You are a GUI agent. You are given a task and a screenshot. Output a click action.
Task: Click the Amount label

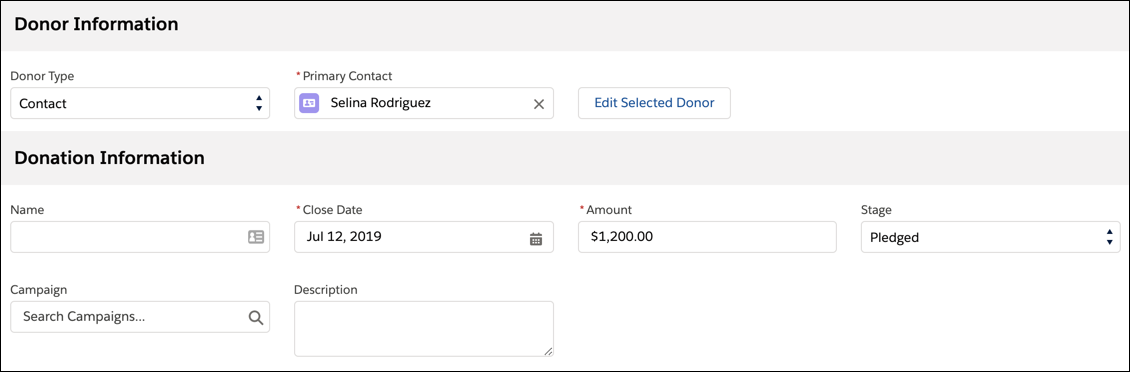pos(609,210)
